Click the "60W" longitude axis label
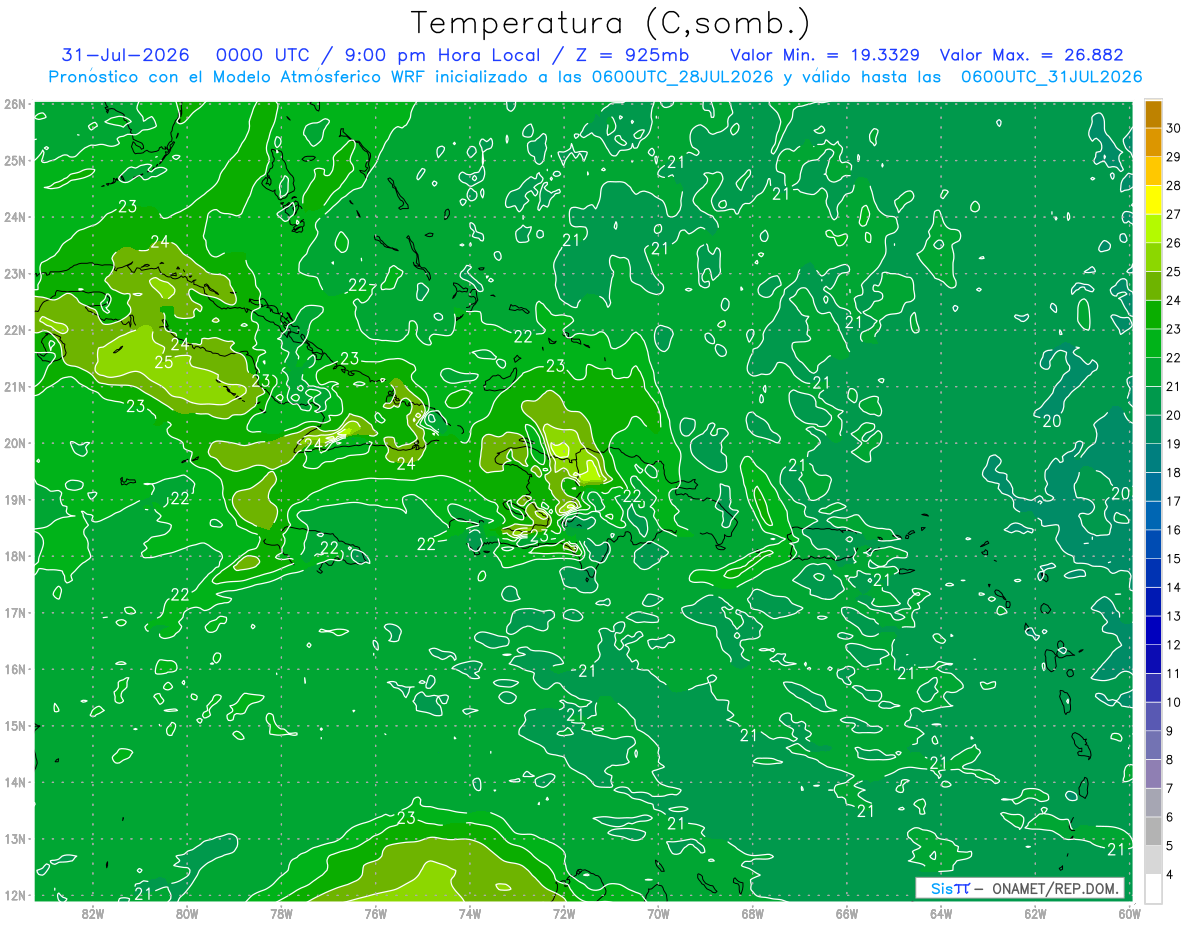This screenshot has height=927, width=1200. pos(1130,913)
